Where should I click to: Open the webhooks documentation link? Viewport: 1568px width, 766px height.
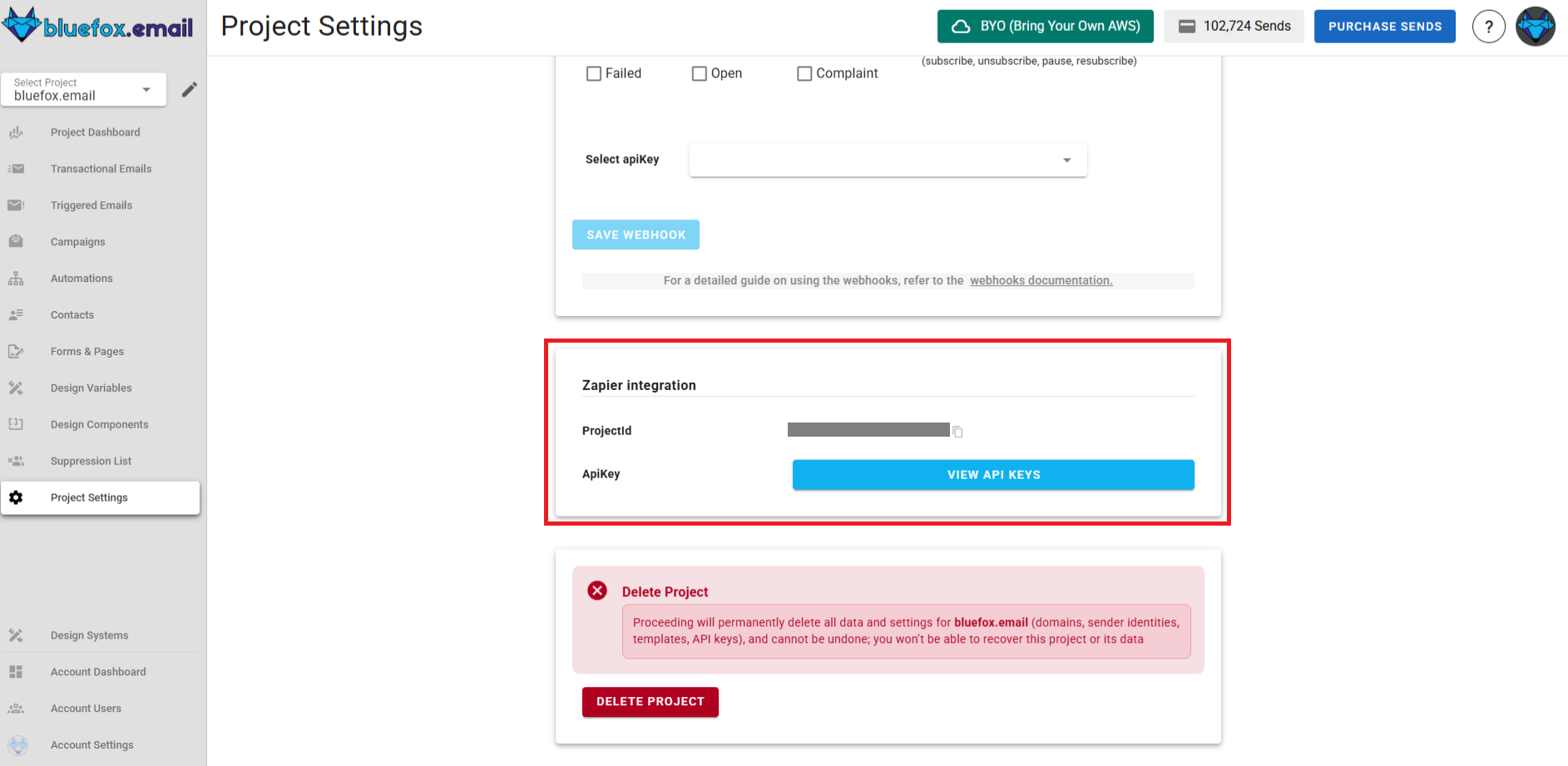pyautogui.click(x=1041, y=280)
